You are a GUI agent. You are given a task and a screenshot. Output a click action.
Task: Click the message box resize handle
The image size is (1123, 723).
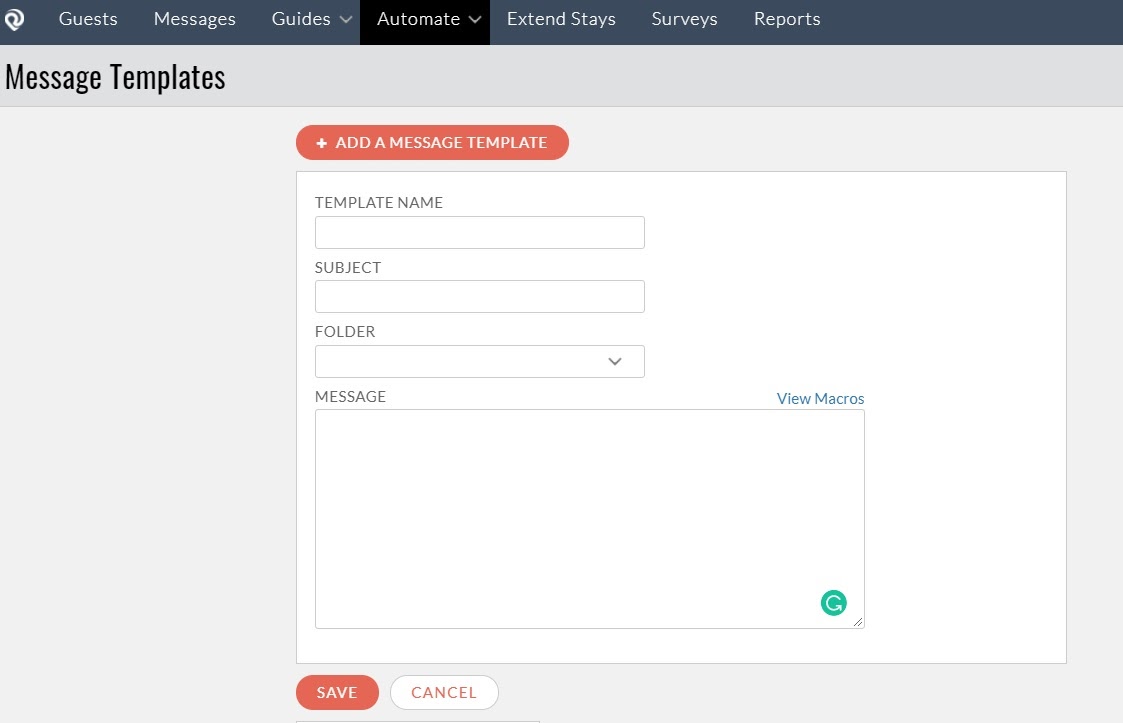click(x=858, y=622)
